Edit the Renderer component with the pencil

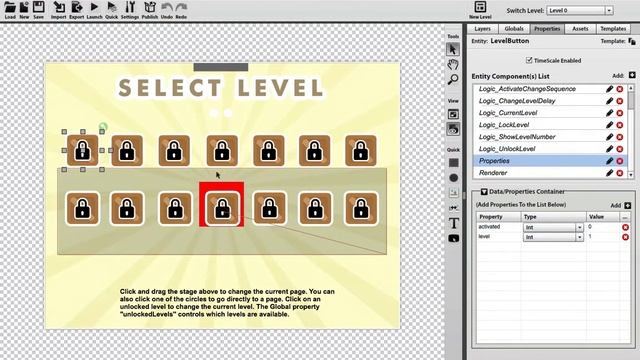[609, 173]
